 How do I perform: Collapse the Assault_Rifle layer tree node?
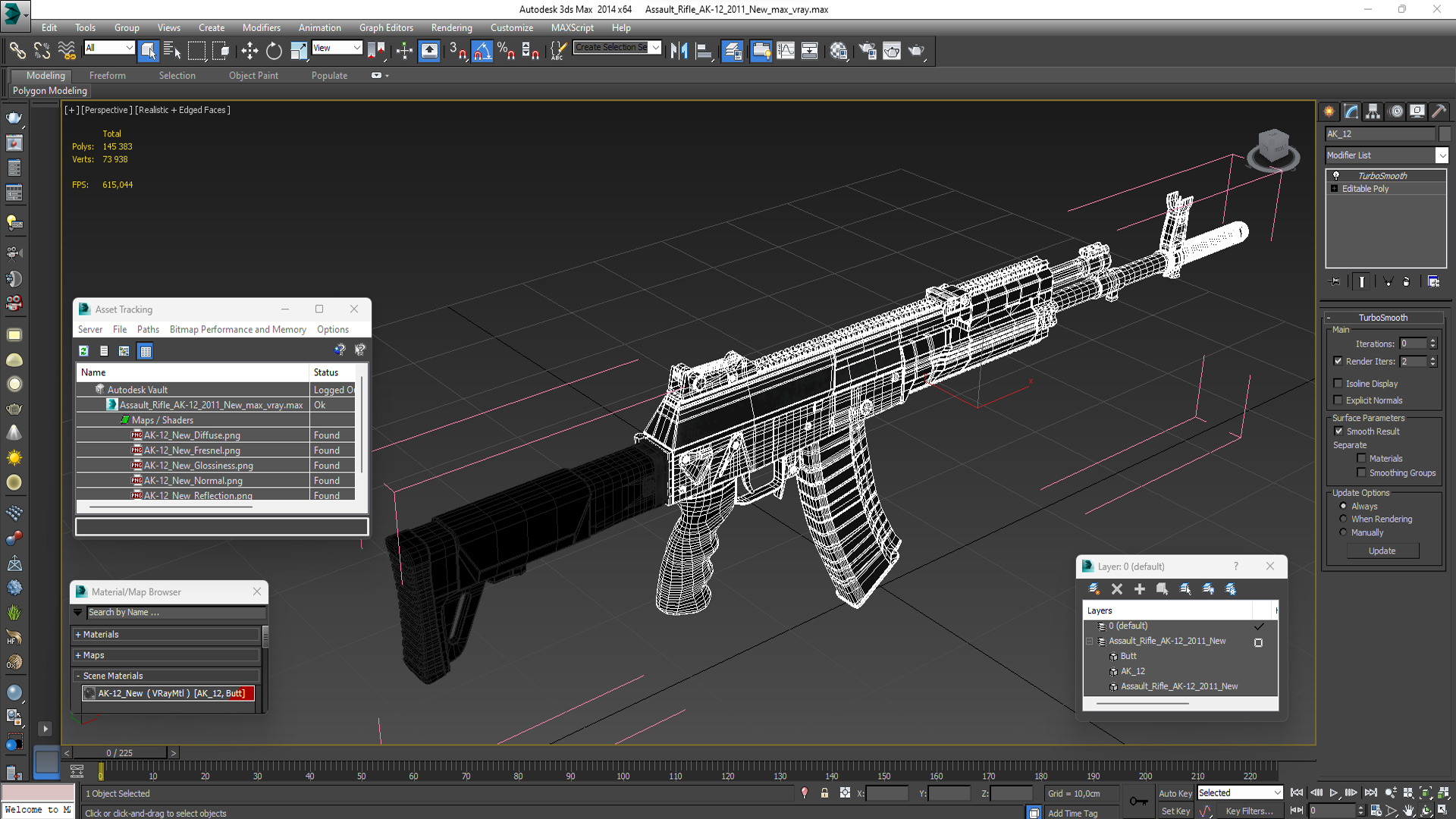point(1090,642)
